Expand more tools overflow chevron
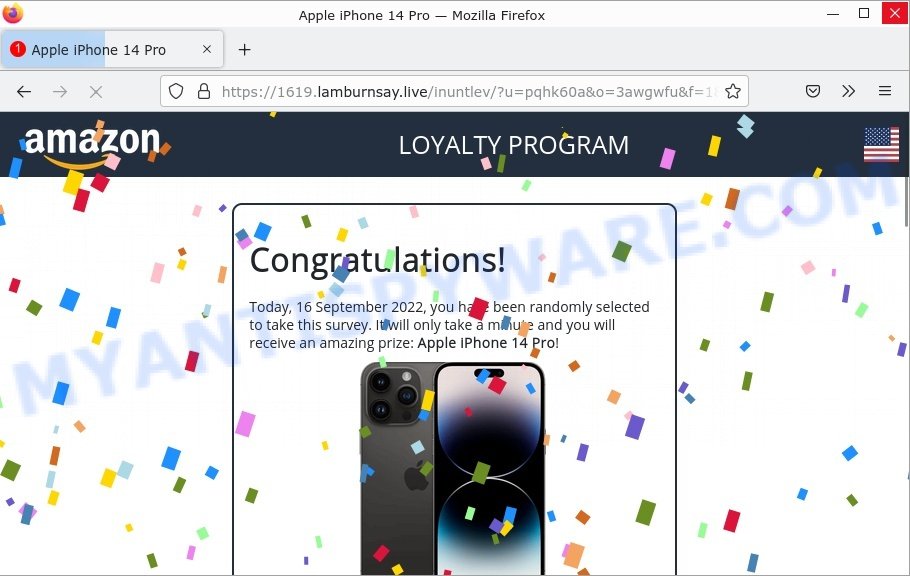910x576 pixels. (x=848, y=91)
